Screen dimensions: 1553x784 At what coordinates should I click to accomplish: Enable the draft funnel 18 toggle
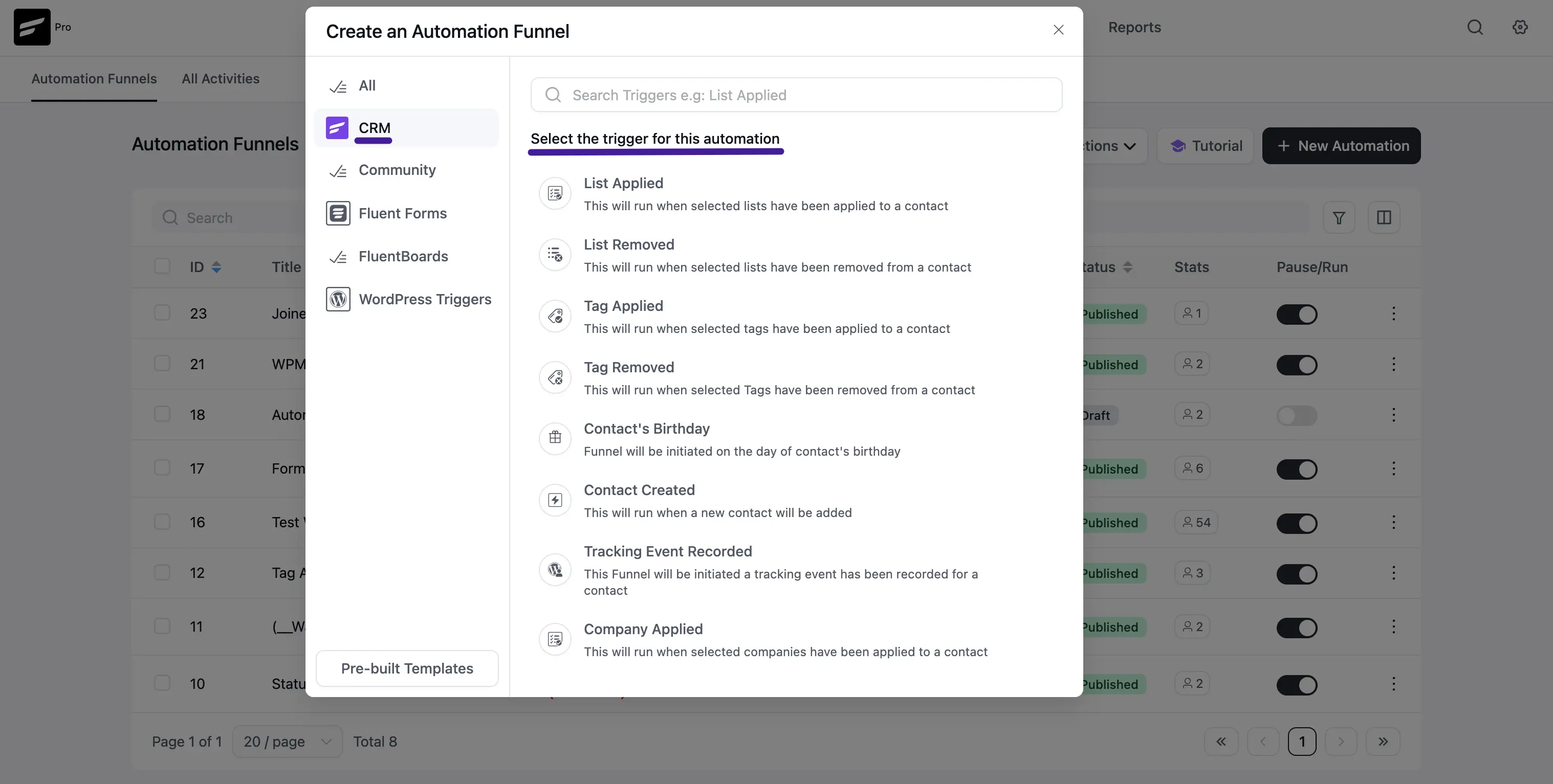tap(1297, 415)
